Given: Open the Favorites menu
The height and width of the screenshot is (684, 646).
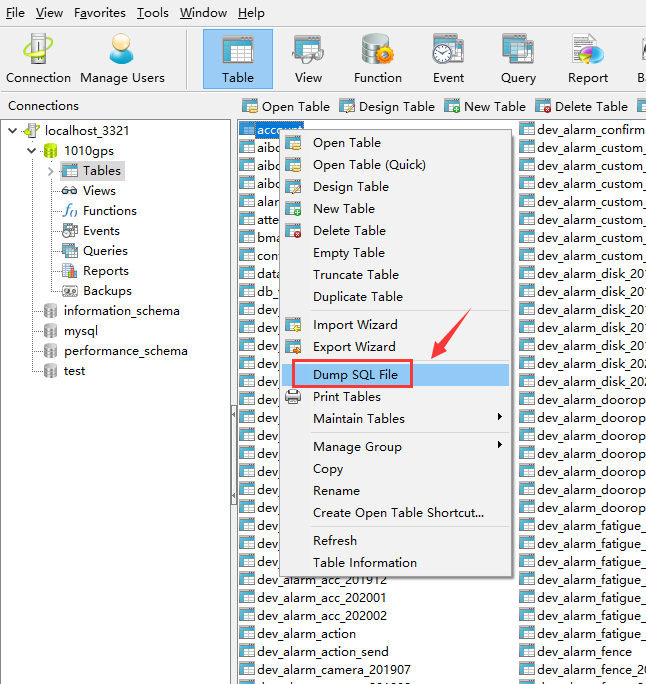Looking at the screenshot, I should click(x=99, y=13).
